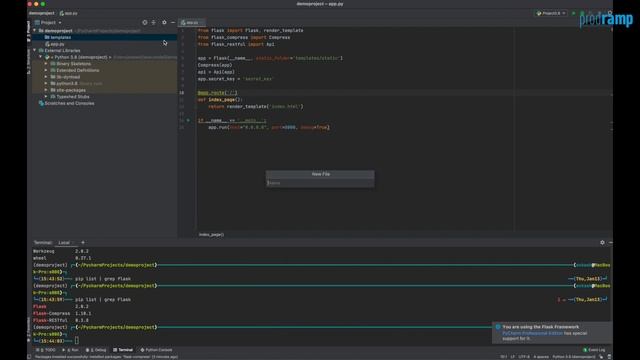Expand Binary Skeletons

click(x=46, y=64)
